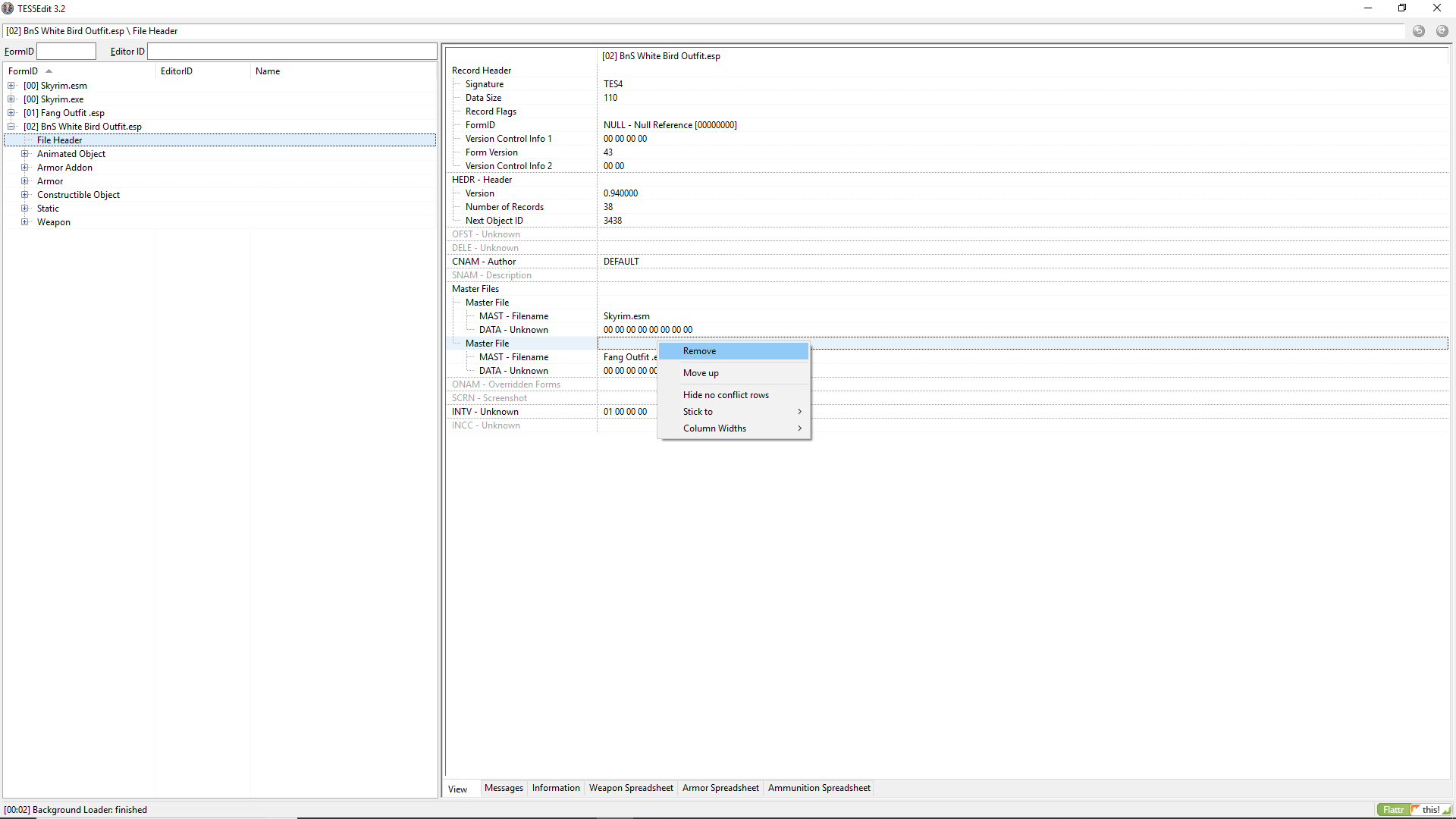Open the Weapon Spreadsheet tab

(631, 788)
